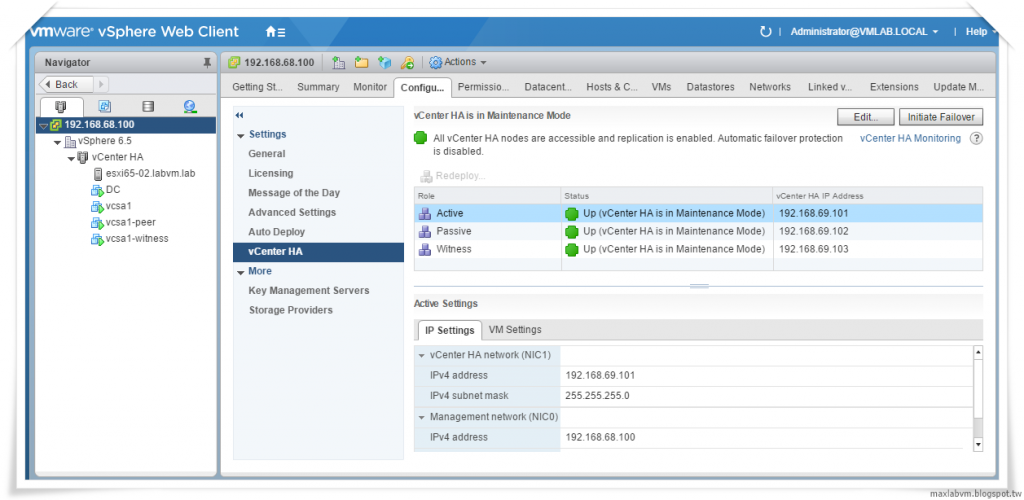Switch to VM Settings tab
The width and height of the screenshot is (1024, 500).
pyautogui.click(x=515, y=330)
